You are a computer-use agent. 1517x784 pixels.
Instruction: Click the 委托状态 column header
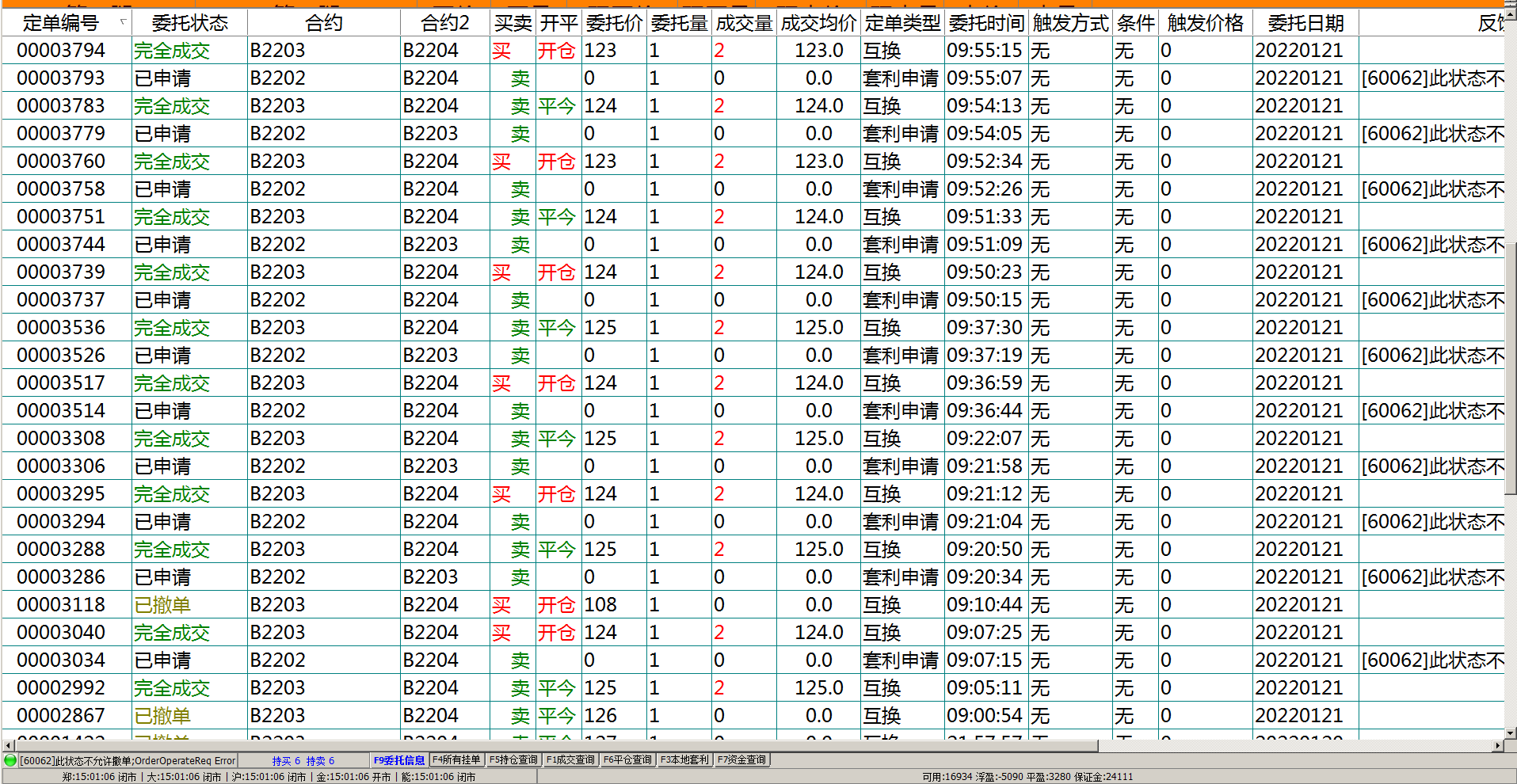tap(189, 23)
